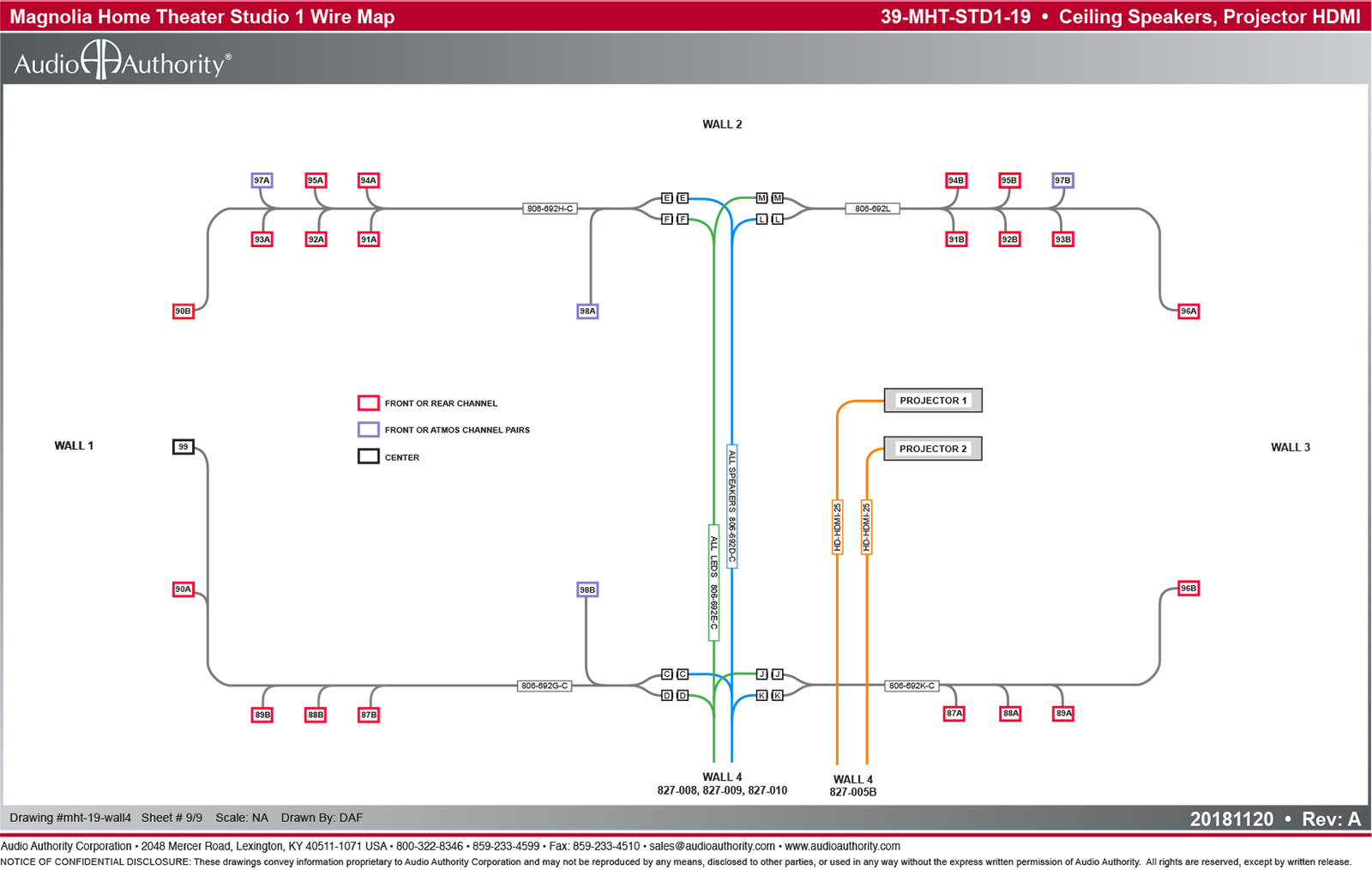
Task: Click the black Center legend swatch
Action: click(369, 456)
